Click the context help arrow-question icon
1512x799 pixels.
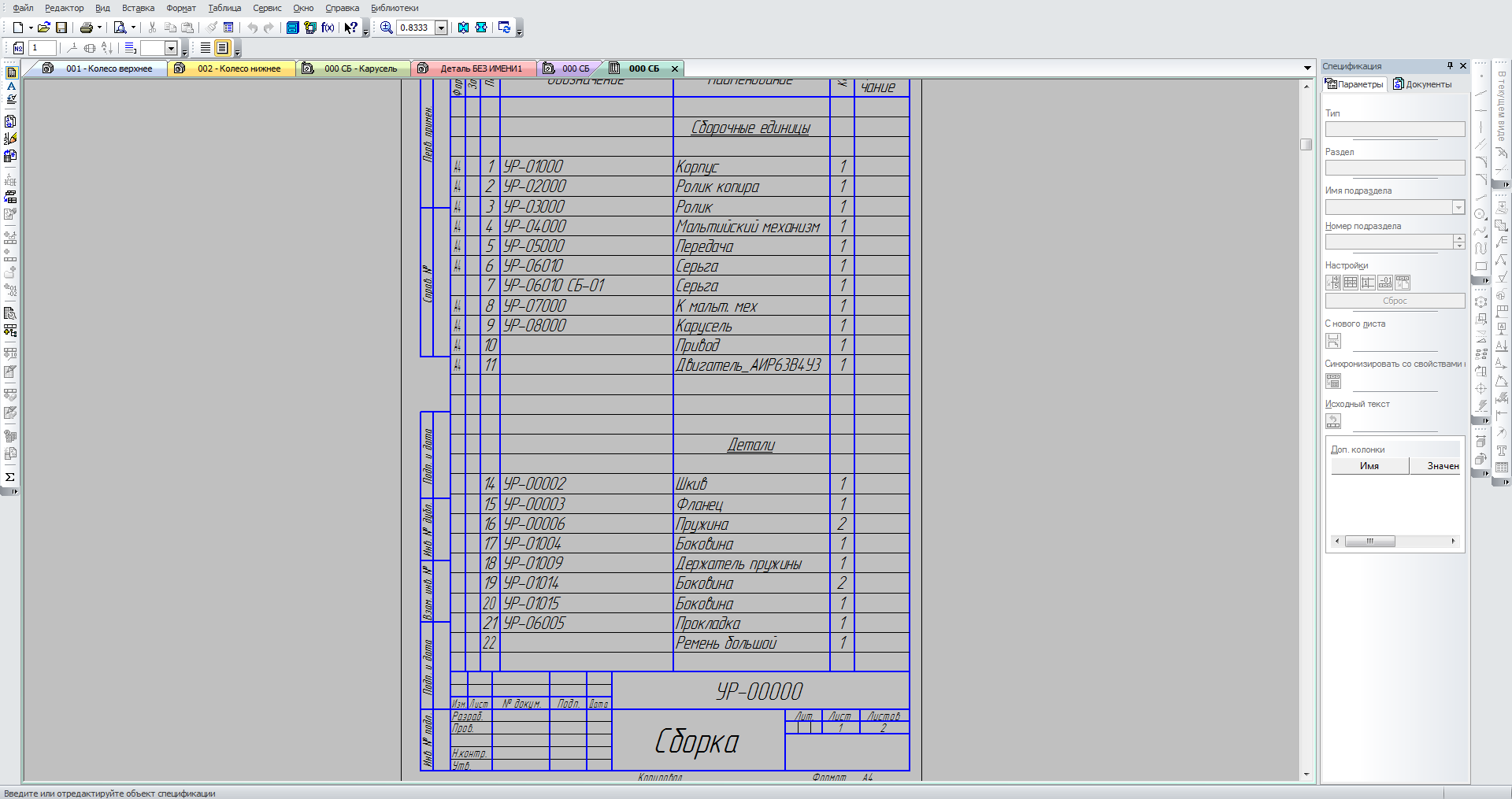[350, 28]
